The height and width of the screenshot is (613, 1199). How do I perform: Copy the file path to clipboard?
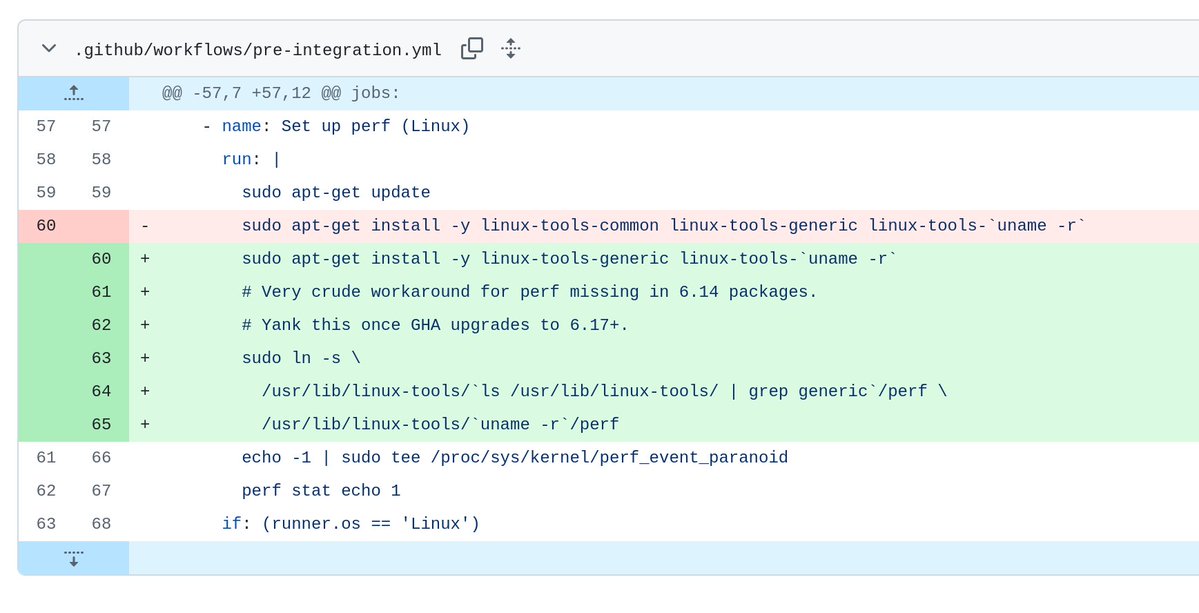click(472, 48)
